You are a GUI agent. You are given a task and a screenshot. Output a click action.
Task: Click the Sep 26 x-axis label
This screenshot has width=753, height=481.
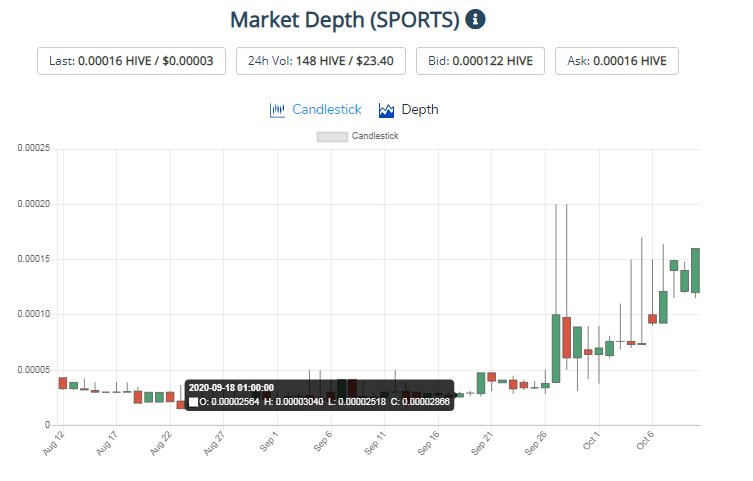tap(535, 443)
